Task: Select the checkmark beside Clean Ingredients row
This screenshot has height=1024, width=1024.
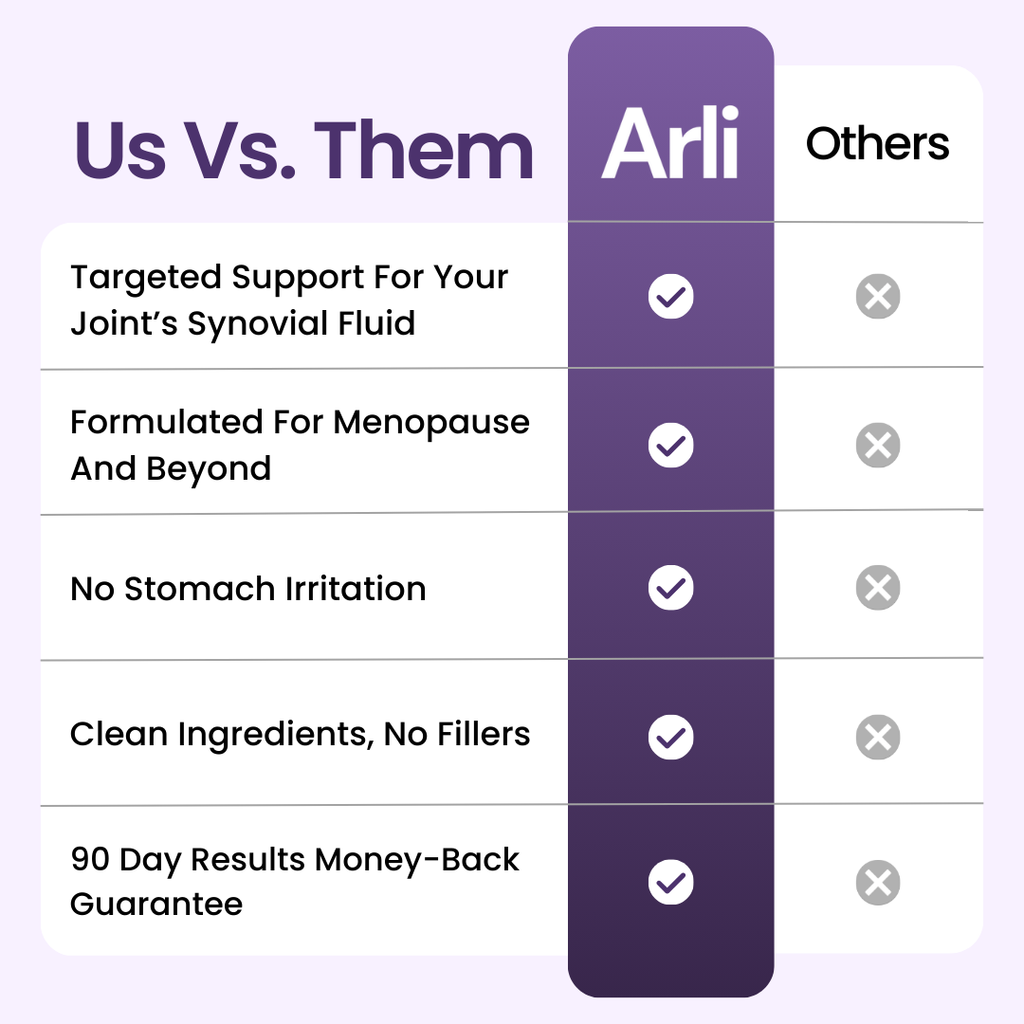Action: point(670,737)
